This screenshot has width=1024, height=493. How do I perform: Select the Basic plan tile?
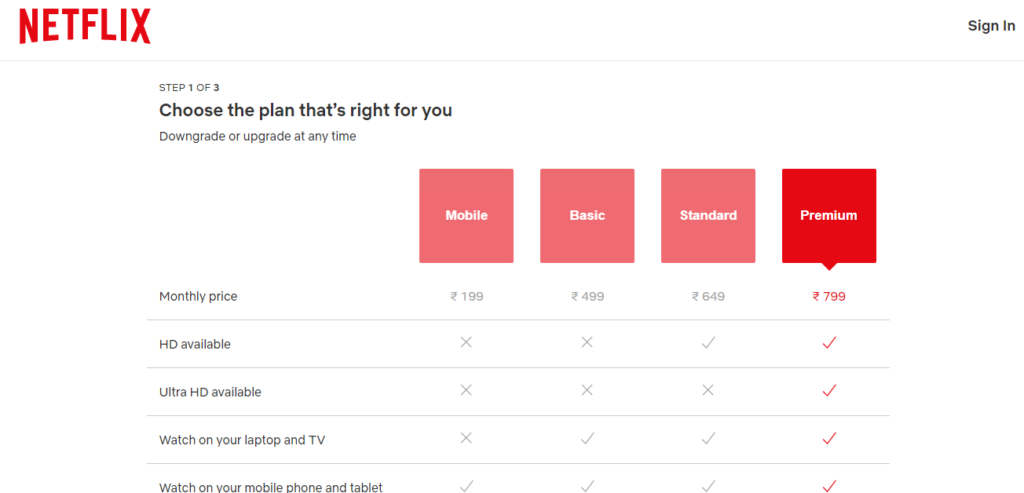coord(587,216)
